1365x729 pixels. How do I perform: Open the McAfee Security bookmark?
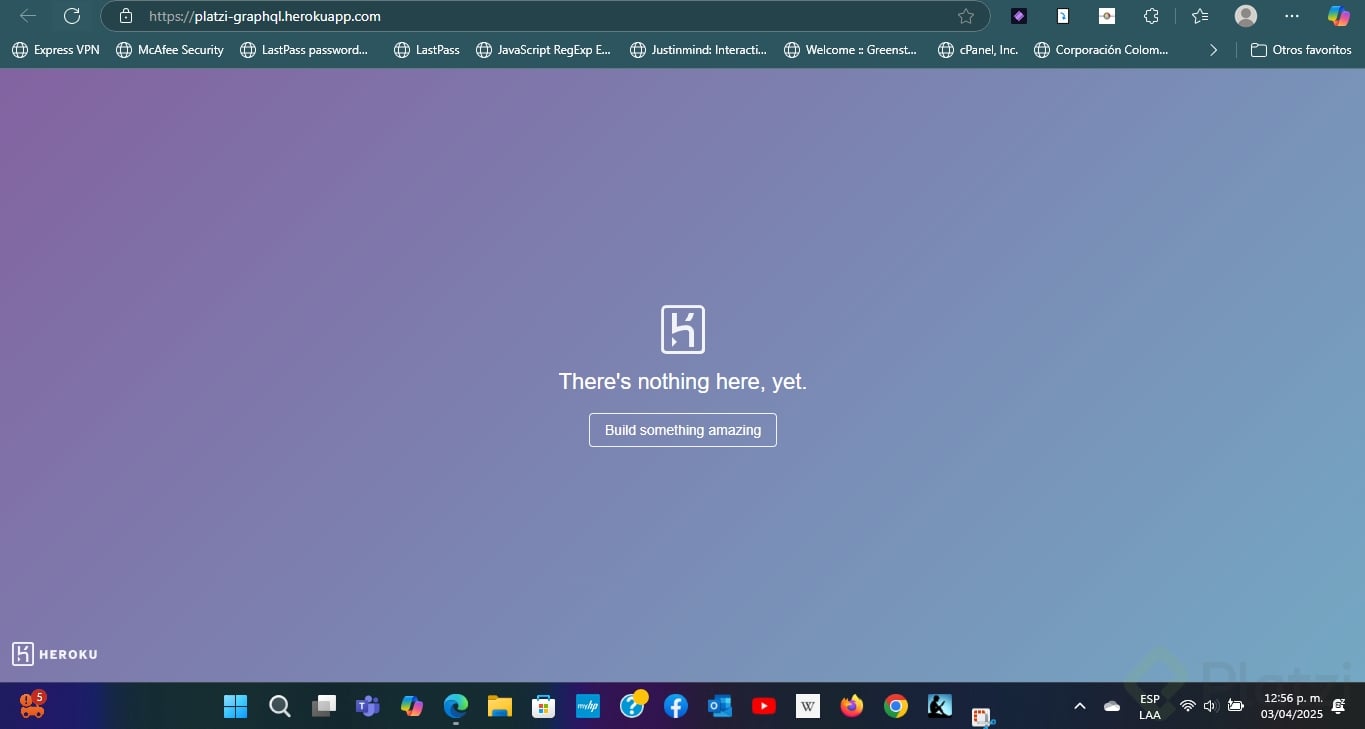pos(170,50)
